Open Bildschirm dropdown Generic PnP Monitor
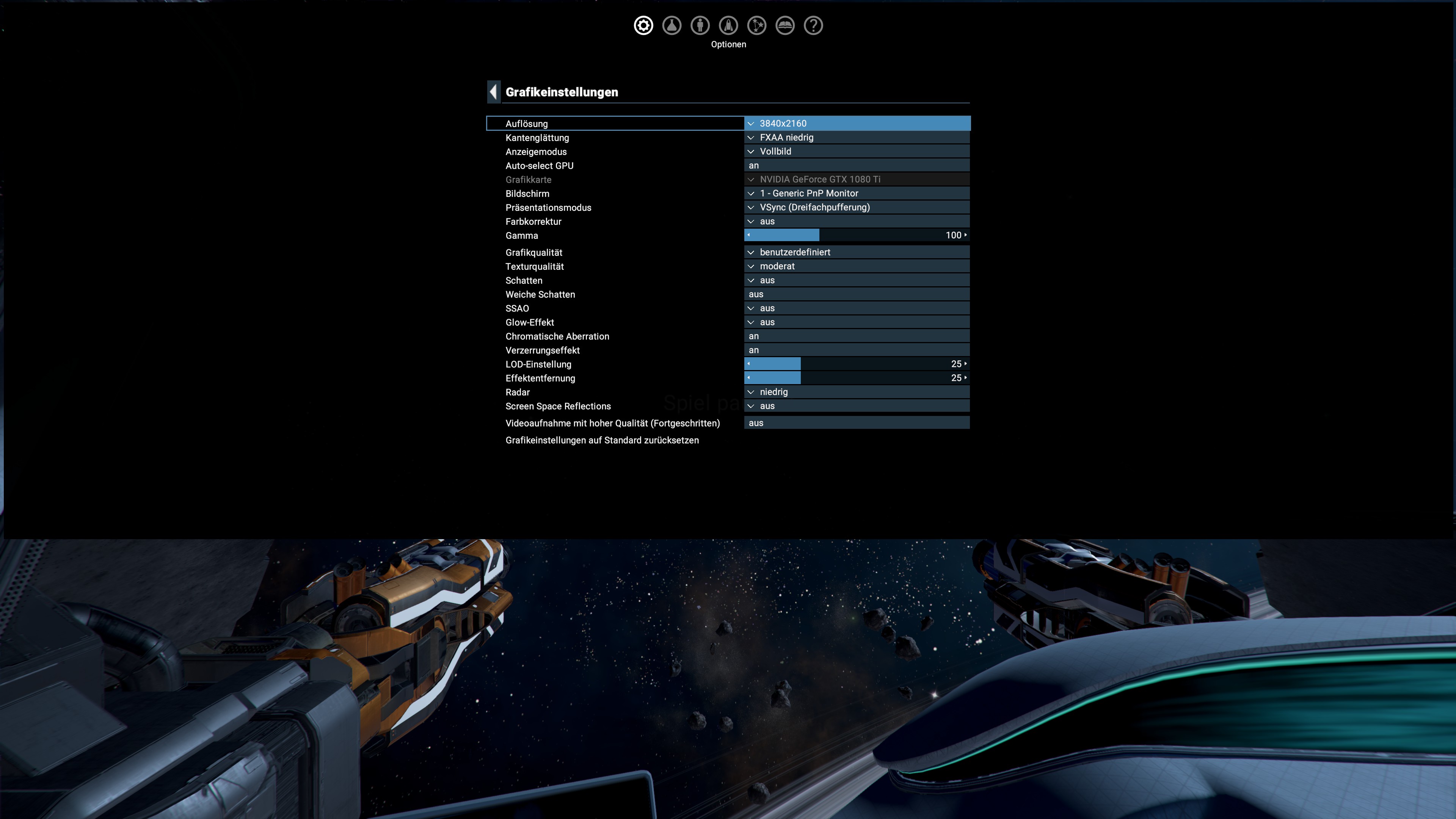This screenshot has height=819, width=1456. (x=857, y=193)
